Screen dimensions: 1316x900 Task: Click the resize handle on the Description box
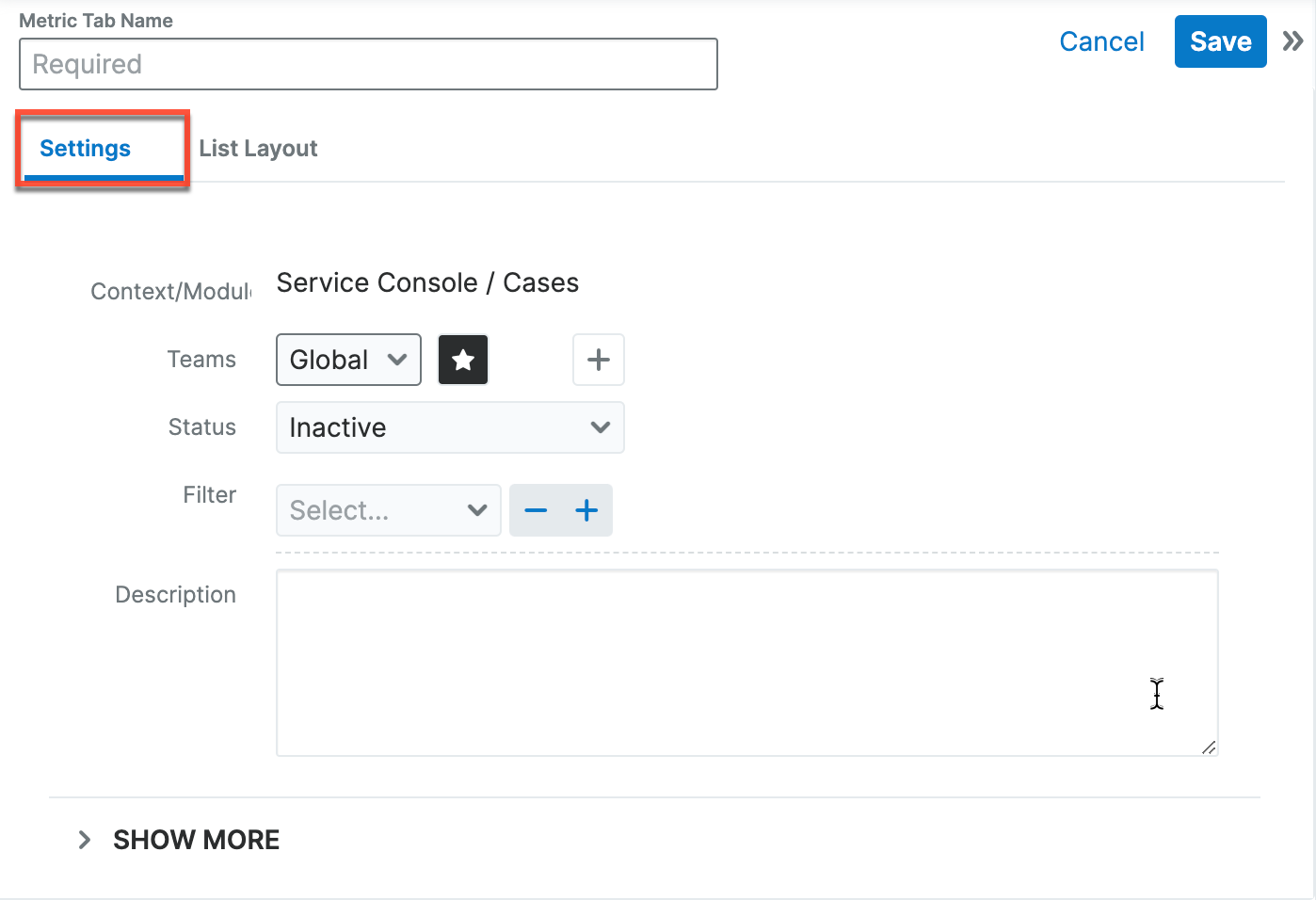tap(1210, 748)
